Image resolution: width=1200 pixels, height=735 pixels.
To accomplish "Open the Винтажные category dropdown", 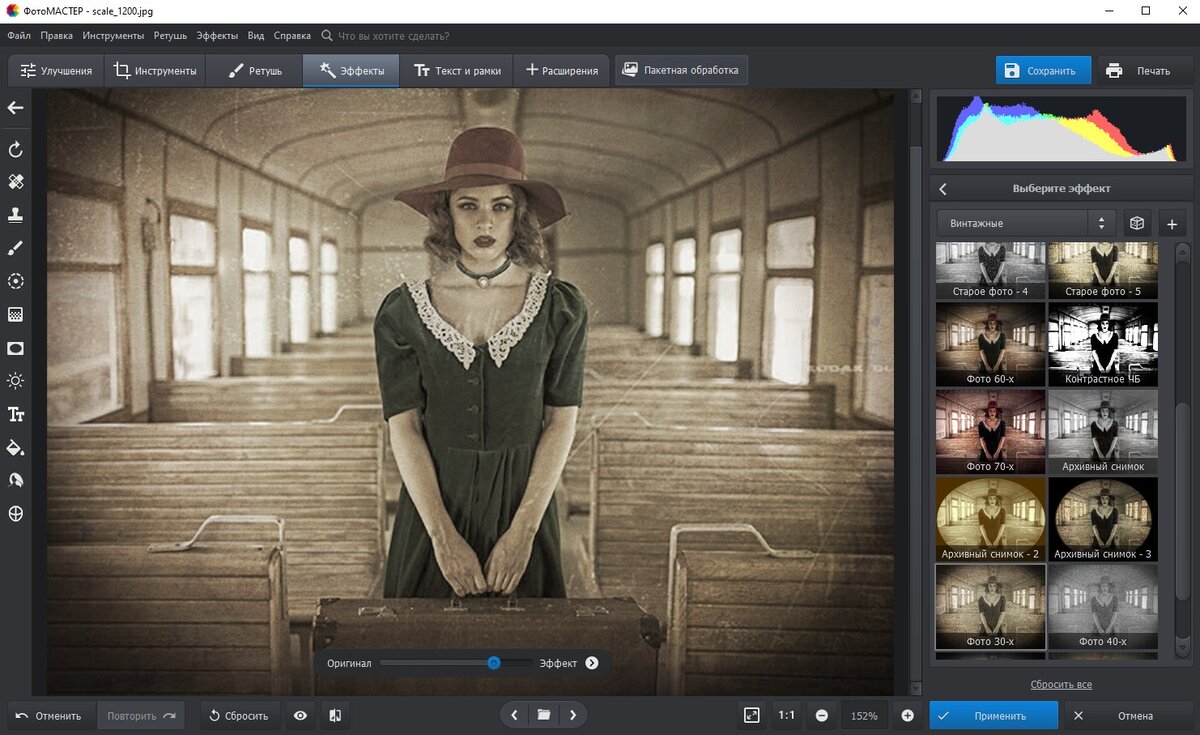I will point(1026,223).
